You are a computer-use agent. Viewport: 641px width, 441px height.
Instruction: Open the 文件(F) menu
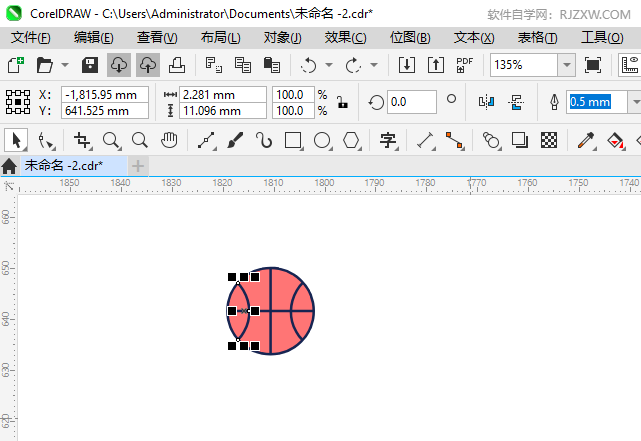(x=31, y=38)
